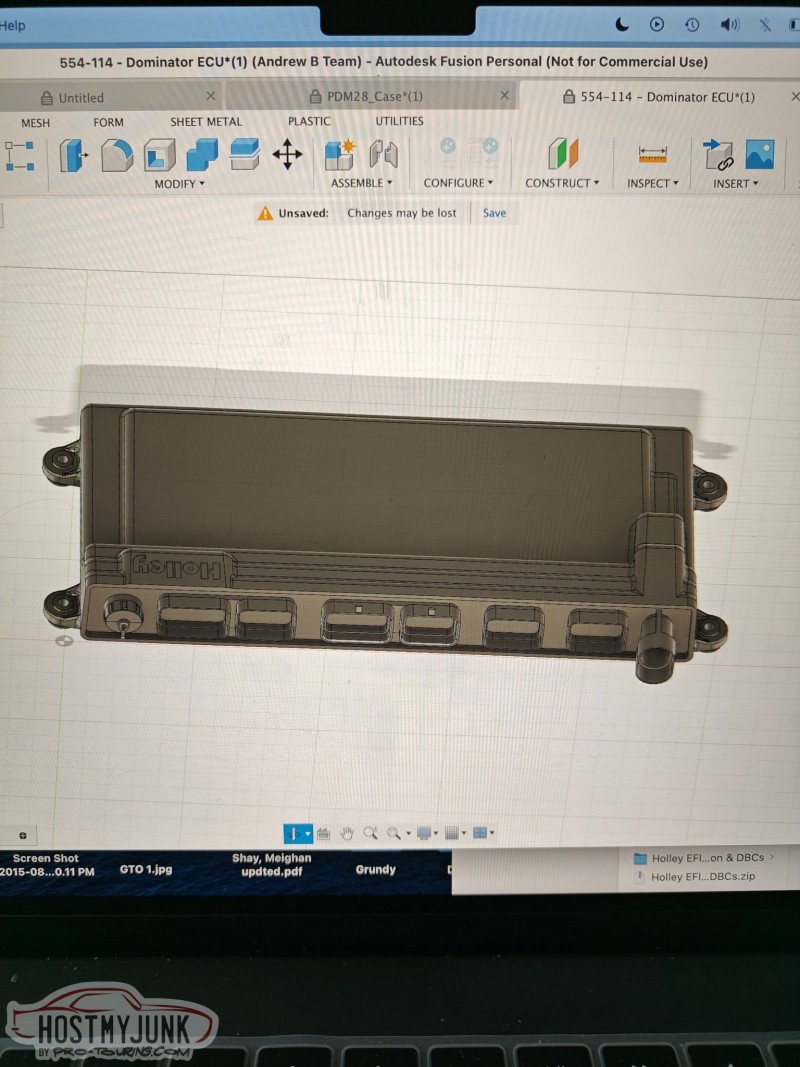800x1067 pixels.
Task: Select the Pan hand tool
Action: [347, 833]
